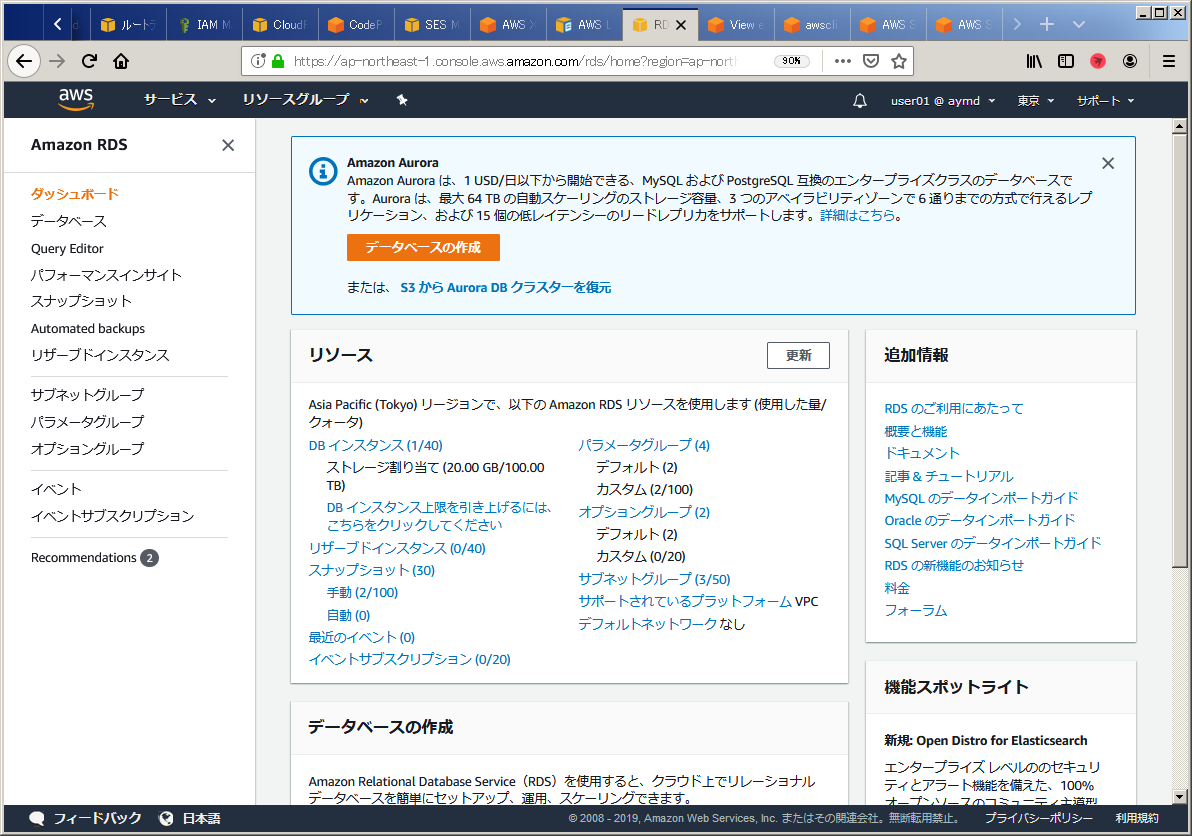Viewport: 1192px width, 836px height.
Task: Open a new browser tab with plus icon
Action: (1047, 24)
